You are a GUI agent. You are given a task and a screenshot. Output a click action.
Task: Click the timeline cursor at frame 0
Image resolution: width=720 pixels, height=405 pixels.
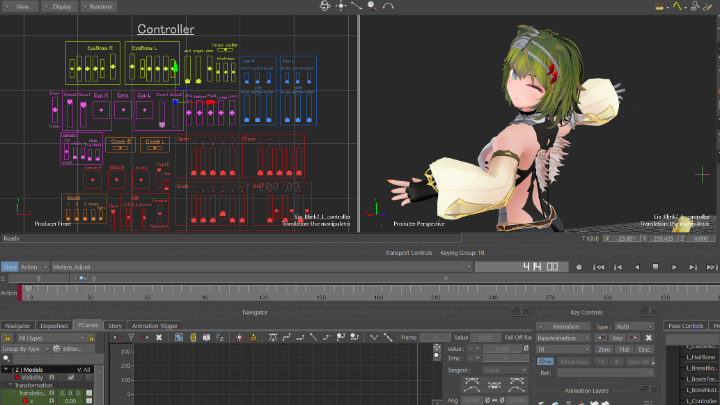(x=28, y=289)
